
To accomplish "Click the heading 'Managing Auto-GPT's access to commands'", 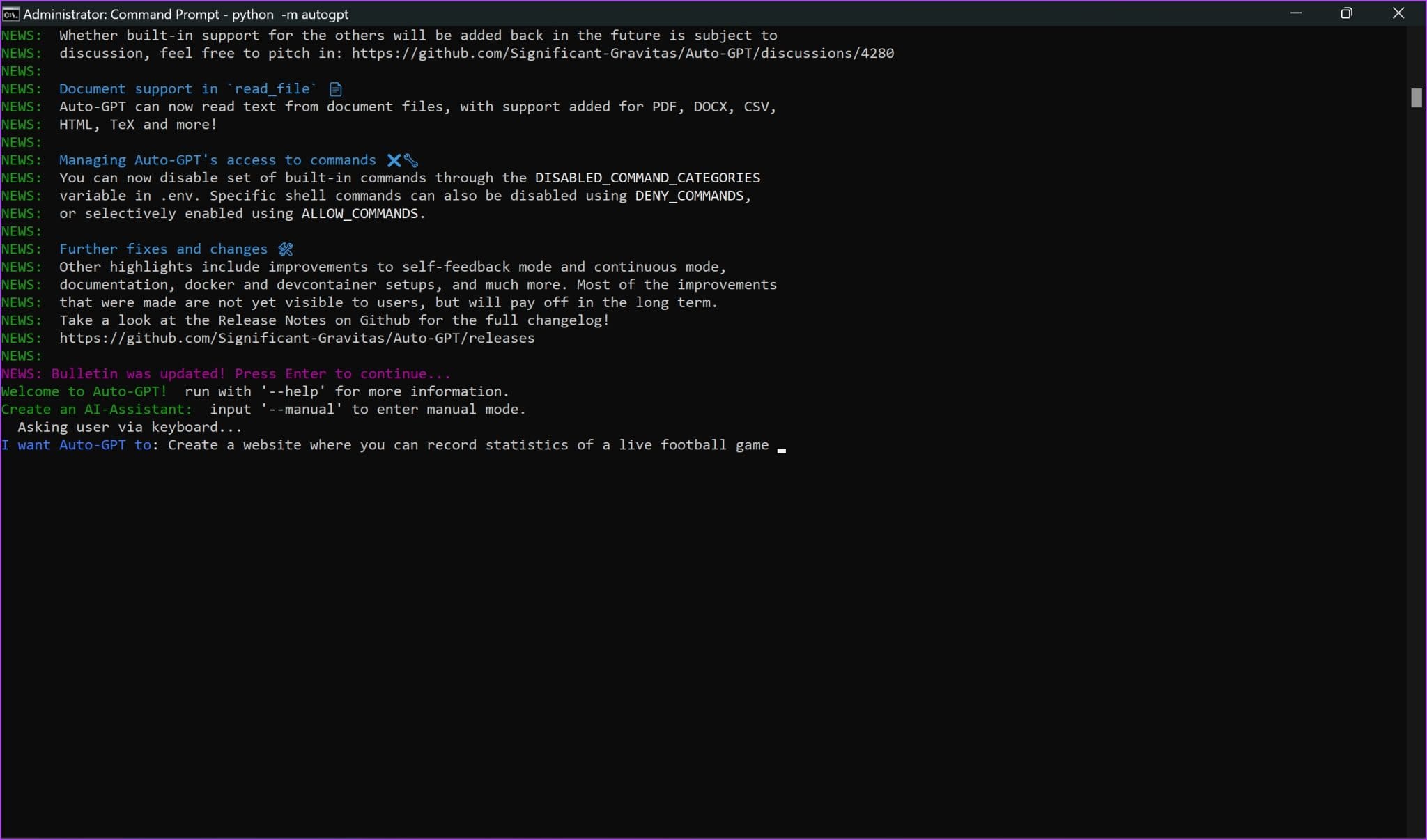I will (x=217, y=160).
